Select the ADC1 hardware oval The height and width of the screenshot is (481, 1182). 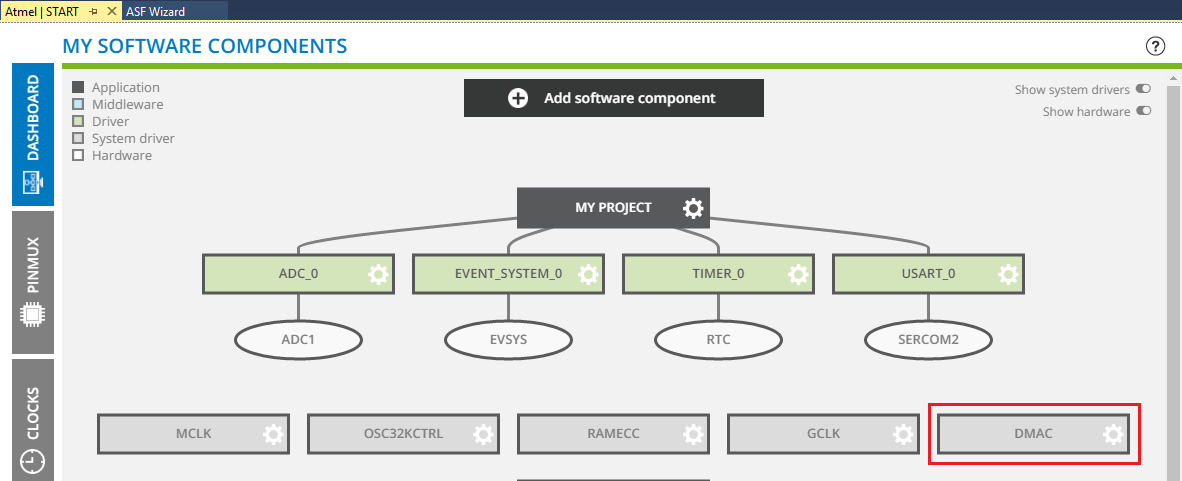pos(297,339)
